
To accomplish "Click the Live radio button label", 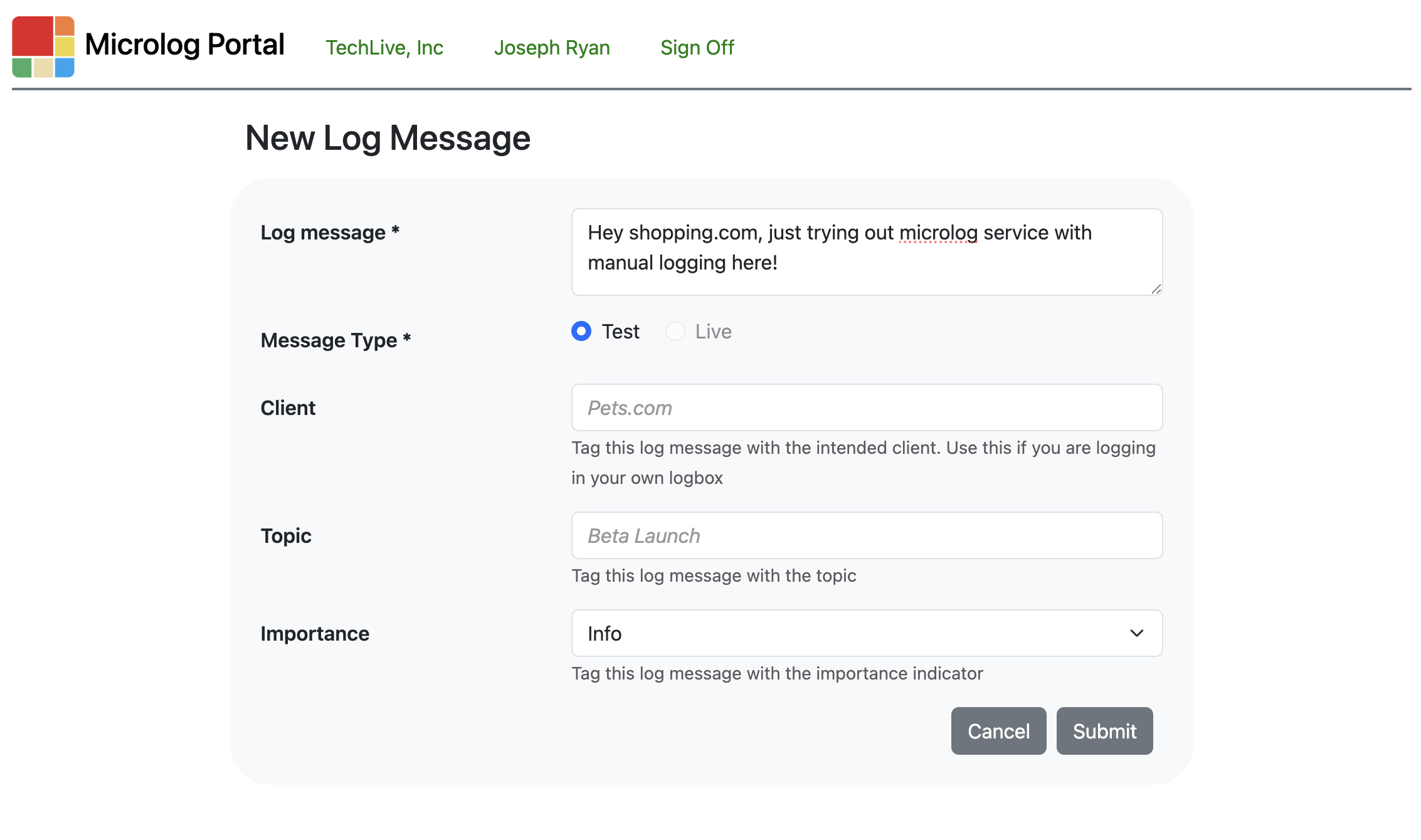I will (713, 332).
